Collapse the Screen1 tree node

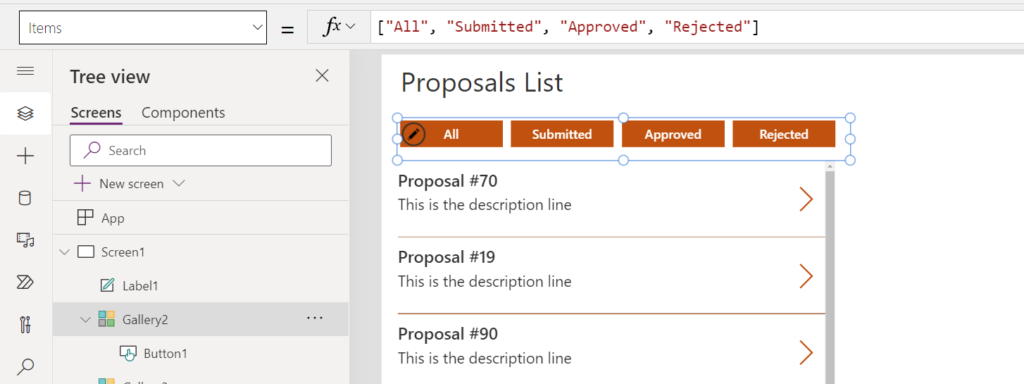[x=64, y=252]
